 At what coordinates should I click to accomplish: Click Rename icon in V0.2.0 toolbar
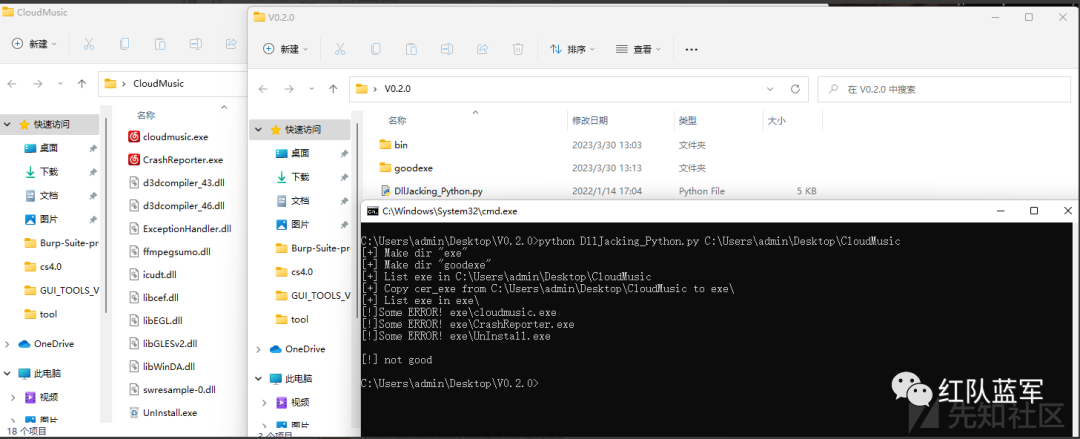coord(447,49)
